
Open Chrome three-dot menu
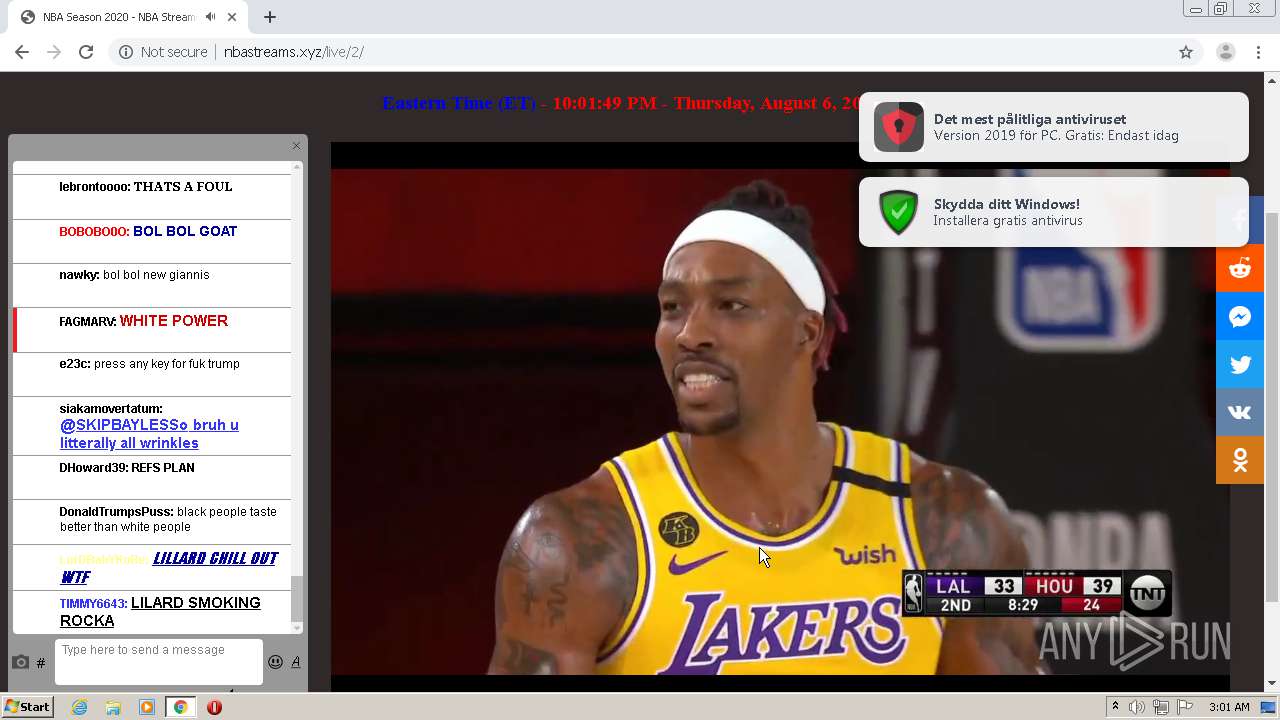pos(1258,52)
